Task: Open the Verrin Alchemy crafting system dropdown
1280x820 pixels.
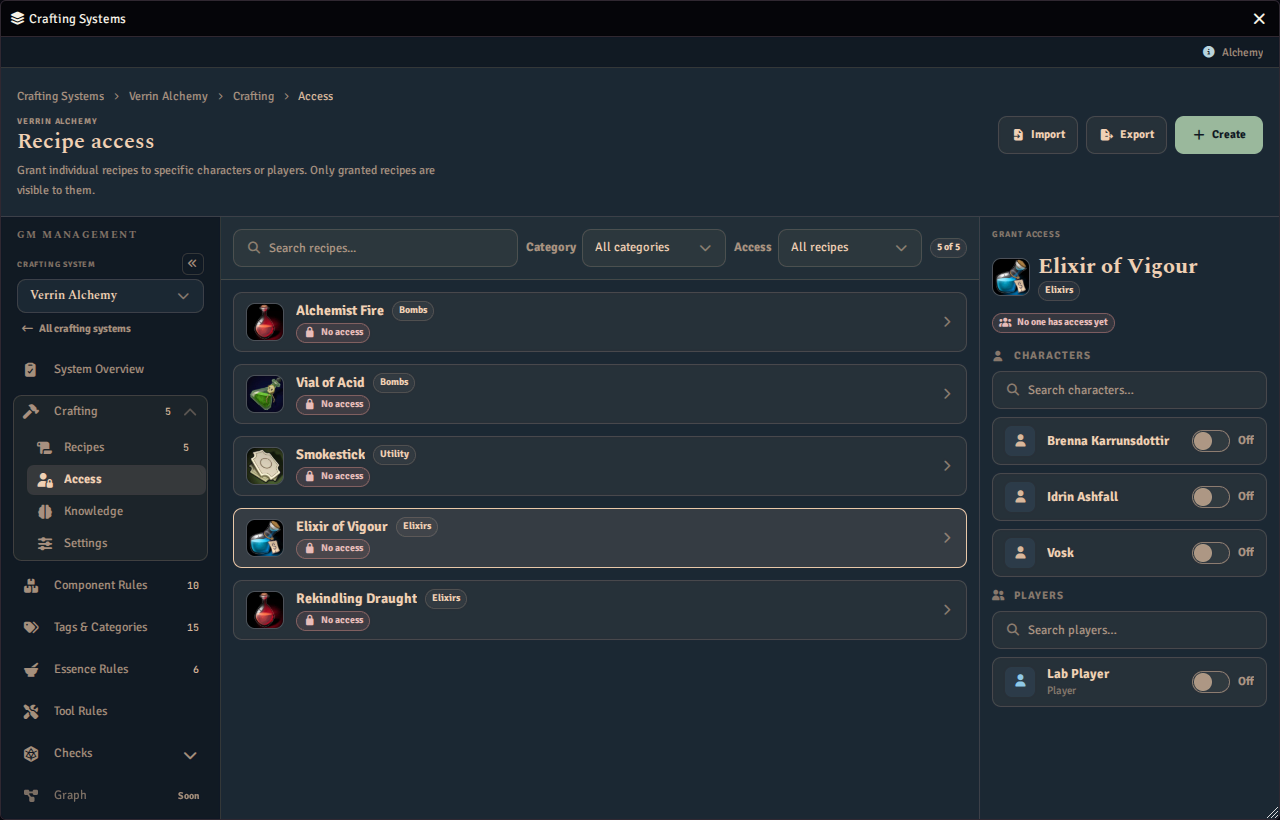Action: [x=110, y=296]
